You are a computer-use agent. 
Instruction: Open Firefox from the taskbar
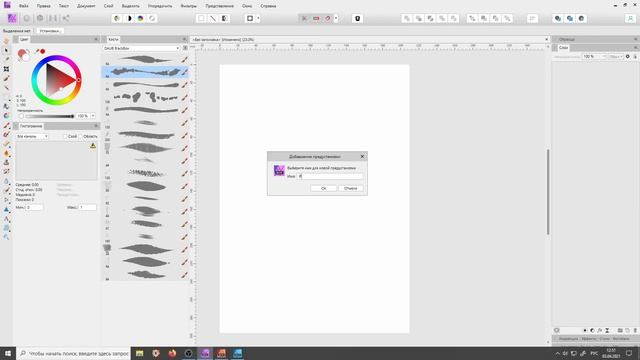172,353
